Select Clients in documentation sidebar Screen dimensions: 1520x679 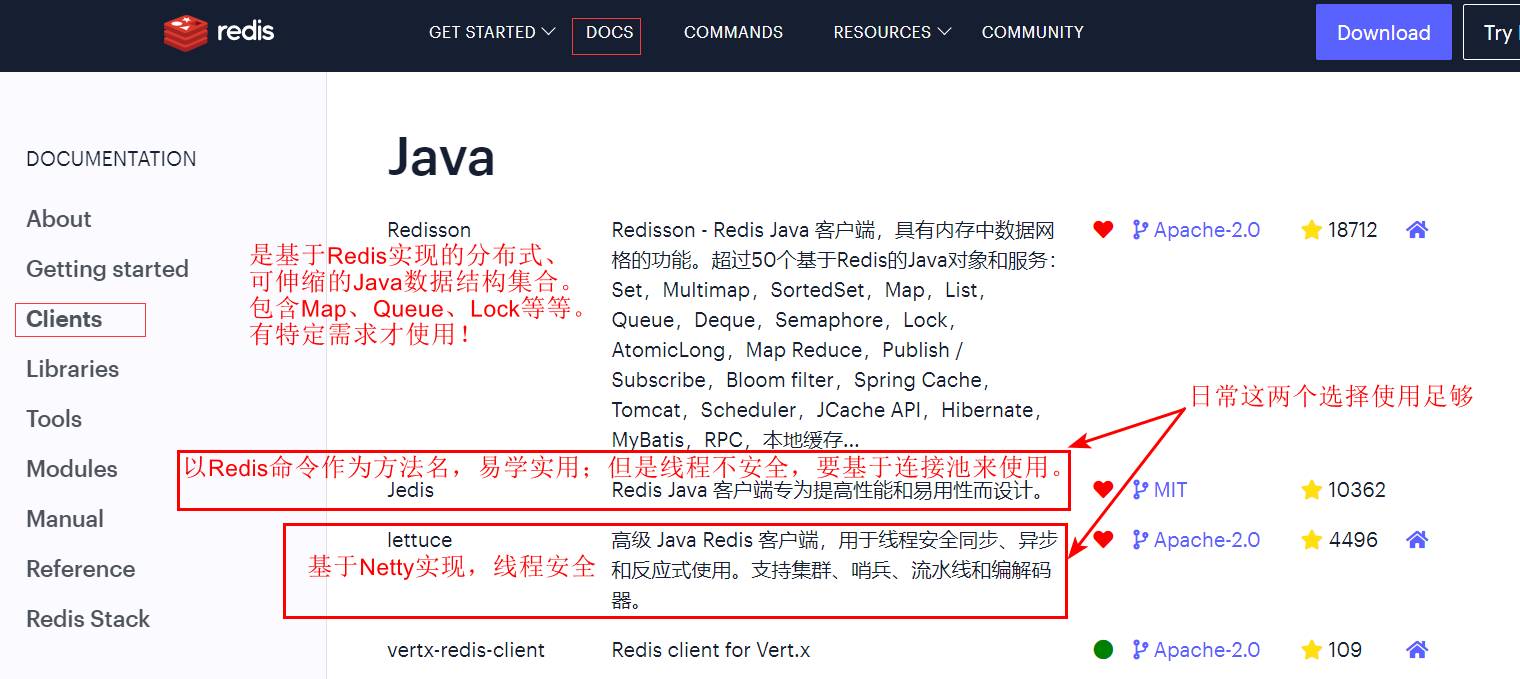(64, 319)
